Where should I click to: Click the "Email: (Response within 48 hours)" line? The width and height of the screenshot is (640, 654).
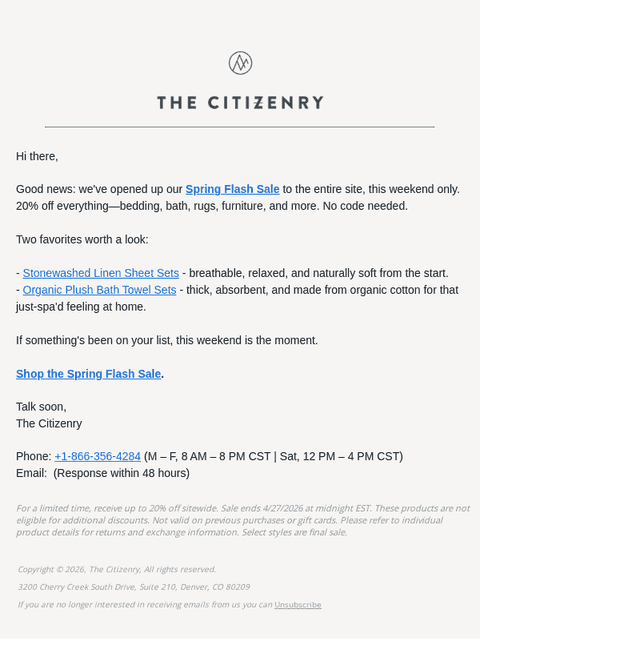[x=103, y=473]
